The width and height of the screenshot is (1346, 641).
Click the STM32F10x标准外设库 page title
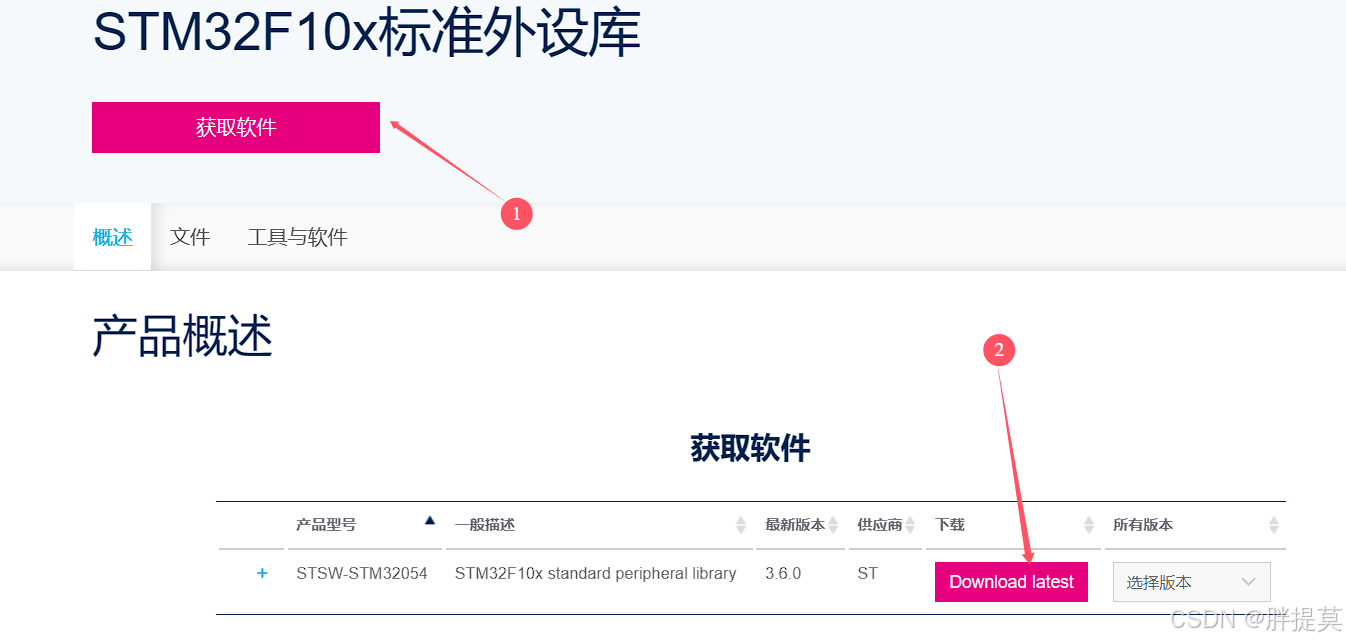tap(366, 33)
